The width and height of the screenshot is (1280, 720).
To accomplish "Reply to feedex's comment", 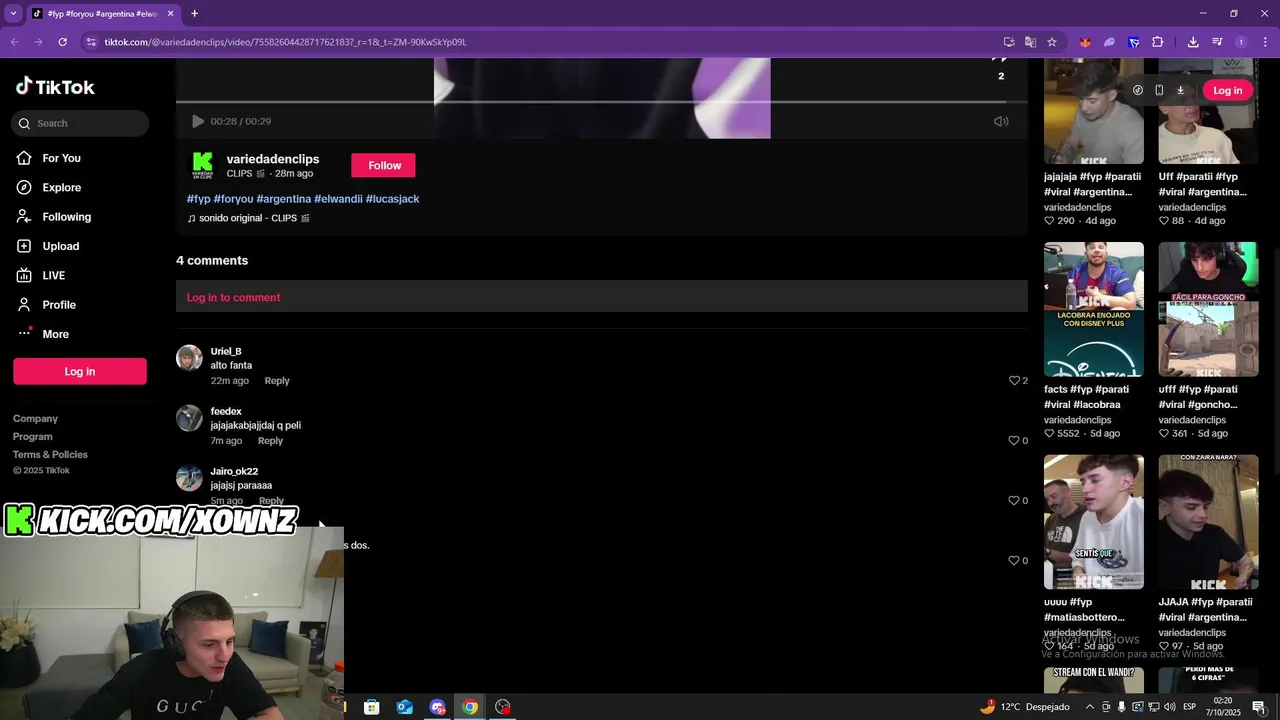I will click(270, 441).
